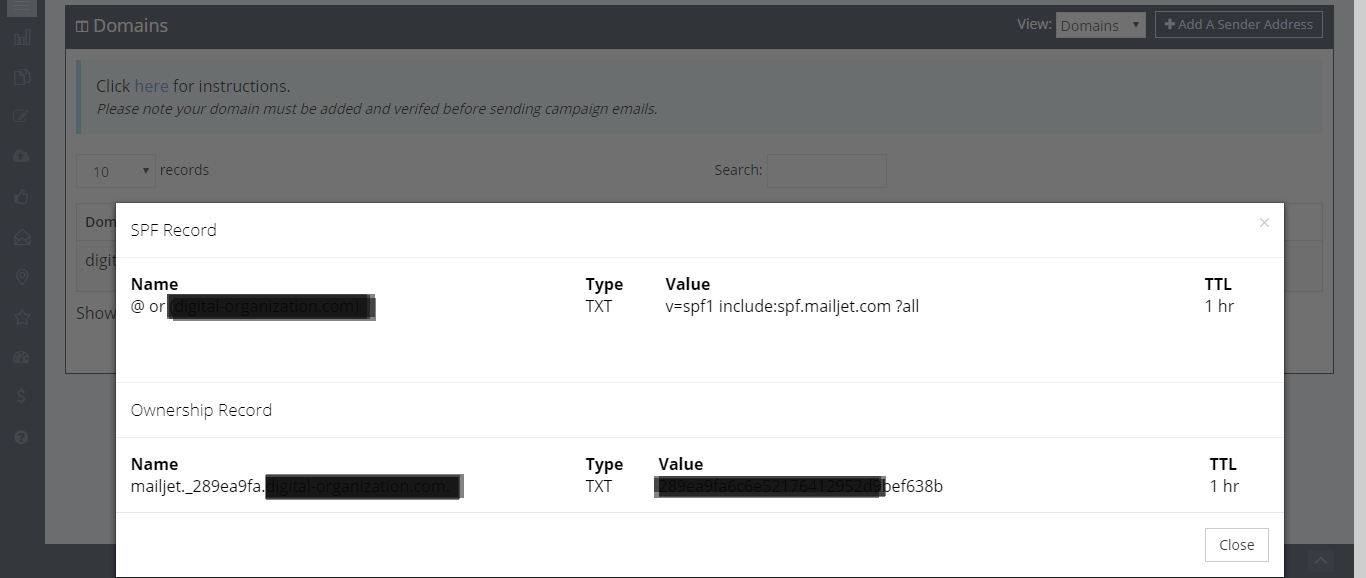Open the 10 records per page dropdown
This screenshot has height=578, width=1366.
pos(116,171)
